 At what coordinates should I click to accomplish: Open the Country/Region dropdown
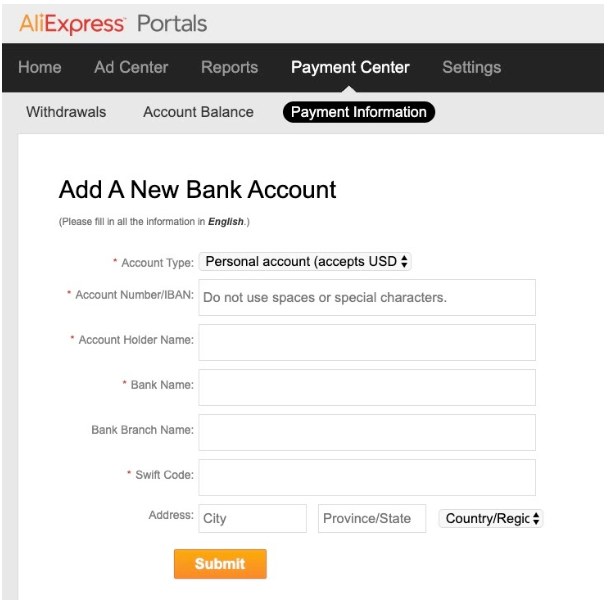click(x=491, y=519)
